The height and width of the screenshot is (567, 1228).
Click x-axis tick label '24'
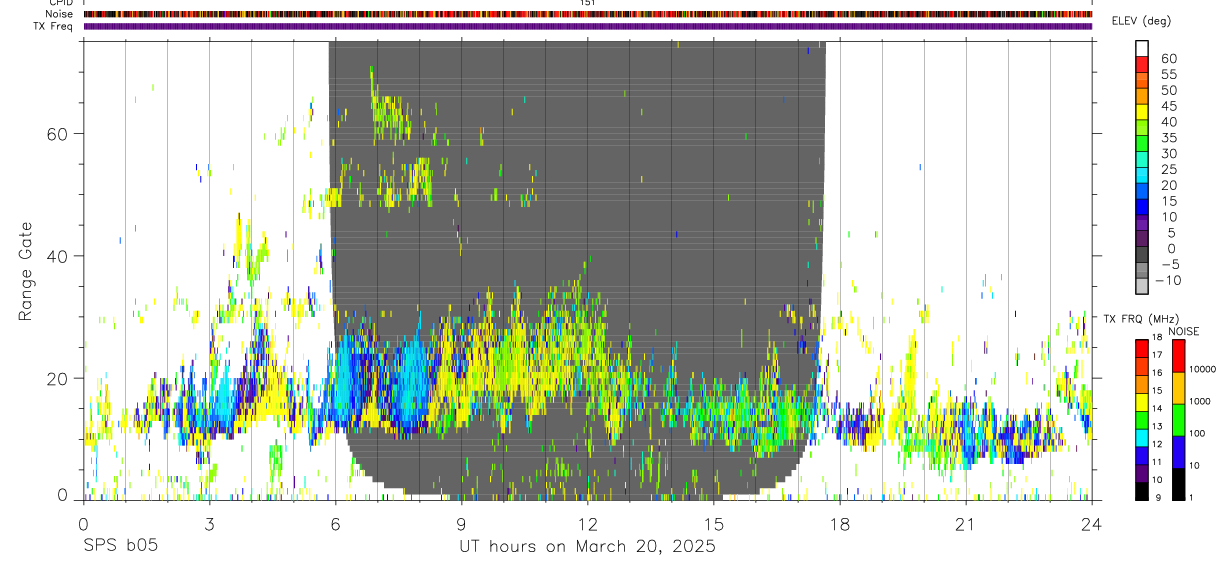tap(1092, 524)
